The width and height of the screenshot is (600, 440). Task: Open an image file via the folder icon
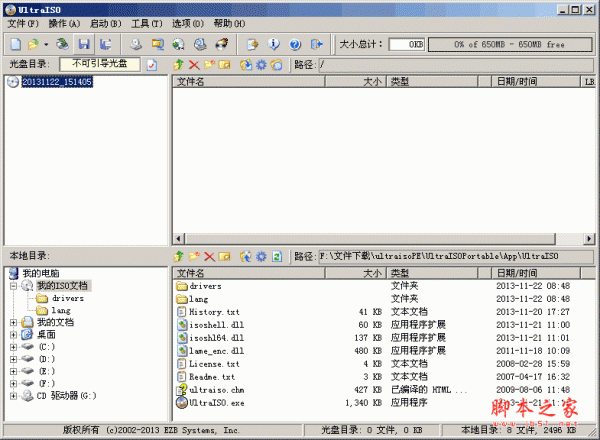coord(33,44)
